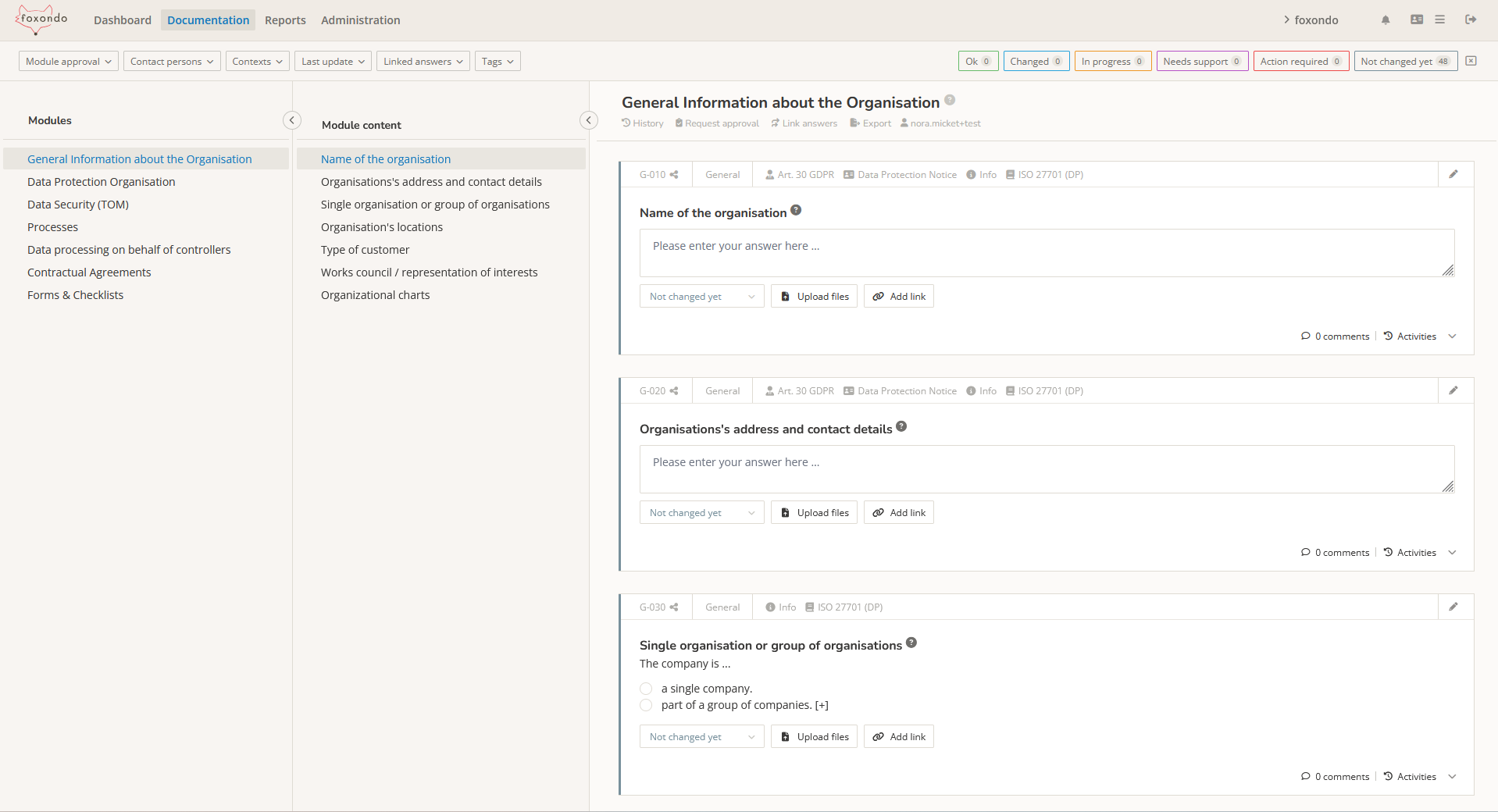Share question G-020 via its share icon

click(x=673, y=390)
